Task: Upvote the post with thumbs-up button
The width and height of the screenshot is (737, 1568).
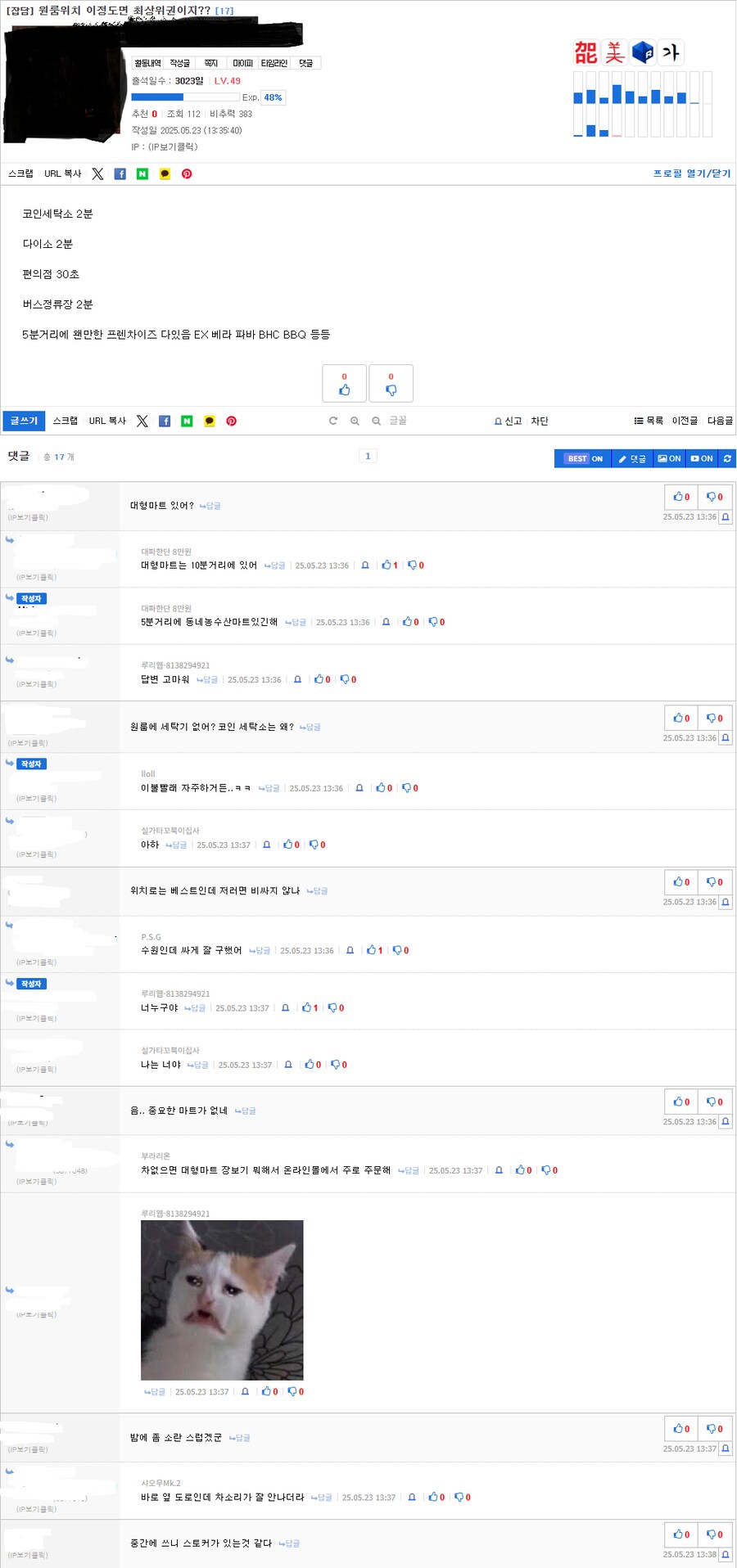Action: pos(344,383)
